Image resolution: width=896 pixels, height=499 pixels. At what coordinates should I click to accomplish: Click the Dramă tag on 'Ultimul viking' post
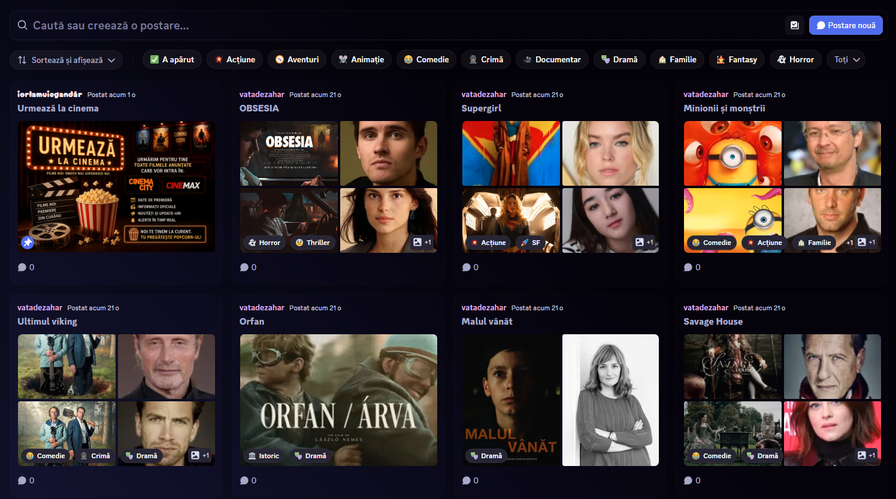tap(141, 456)
